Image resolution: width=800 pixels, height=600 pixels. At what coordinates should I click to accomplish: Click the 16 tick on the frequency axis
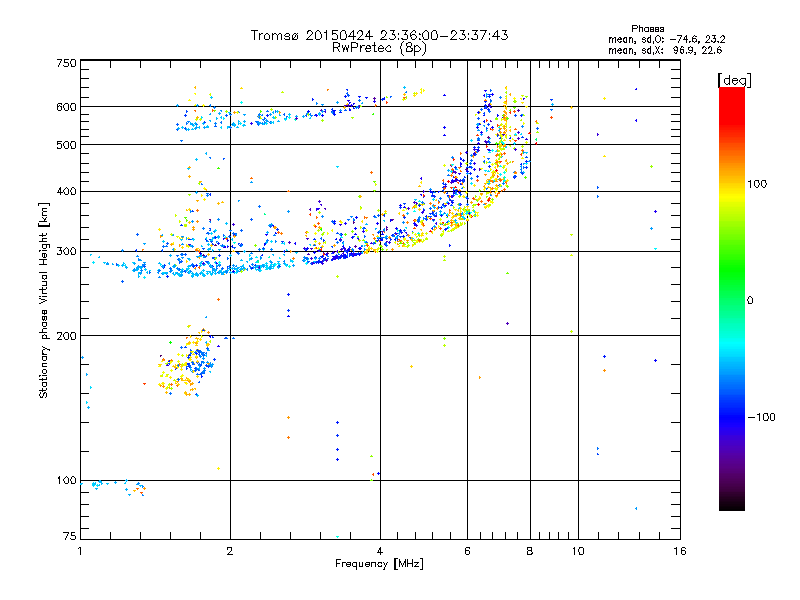(678, 551)
